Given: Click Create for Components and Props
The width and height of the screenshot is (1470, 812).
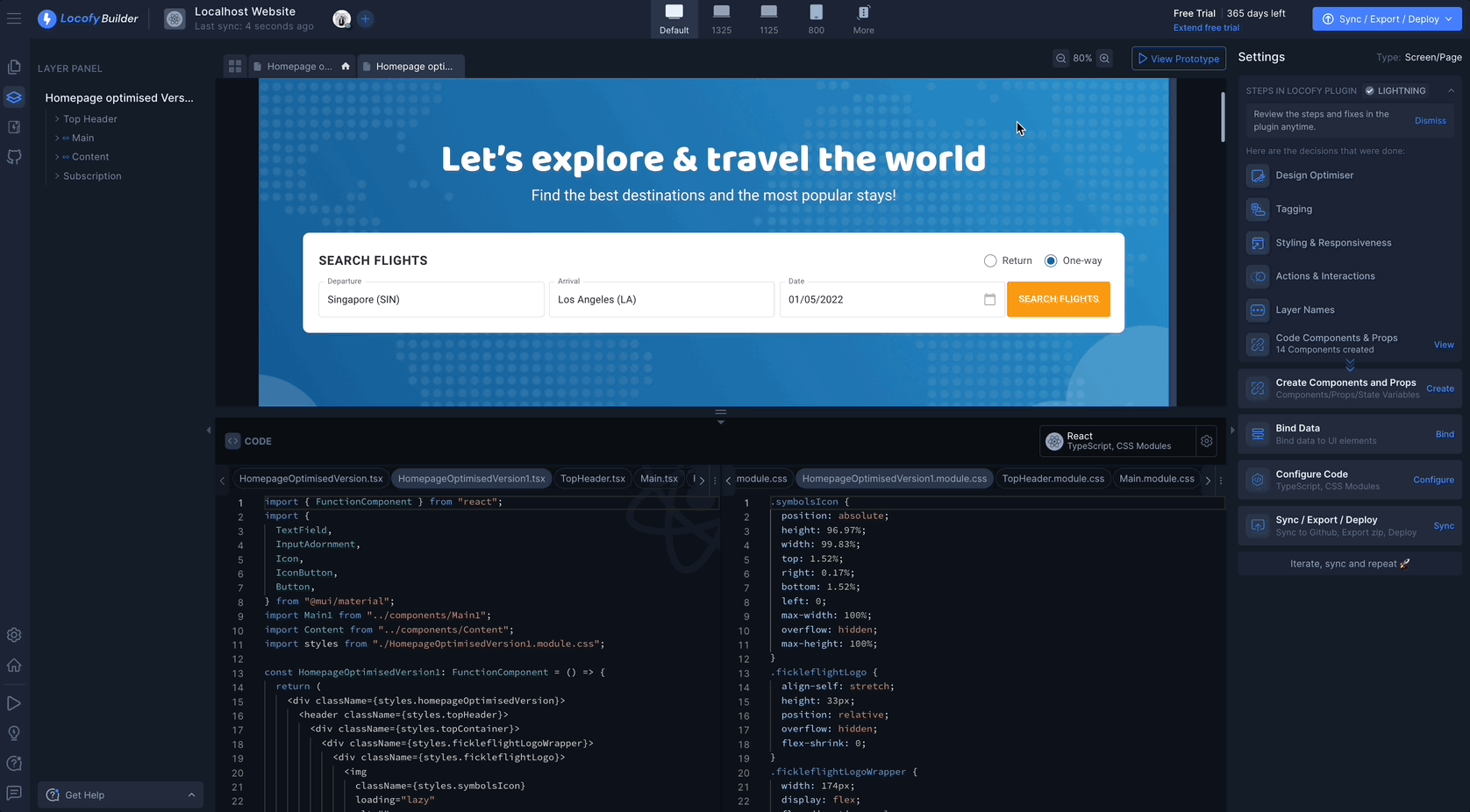Looking at the screenshot, I should [x=1440, y=388].
